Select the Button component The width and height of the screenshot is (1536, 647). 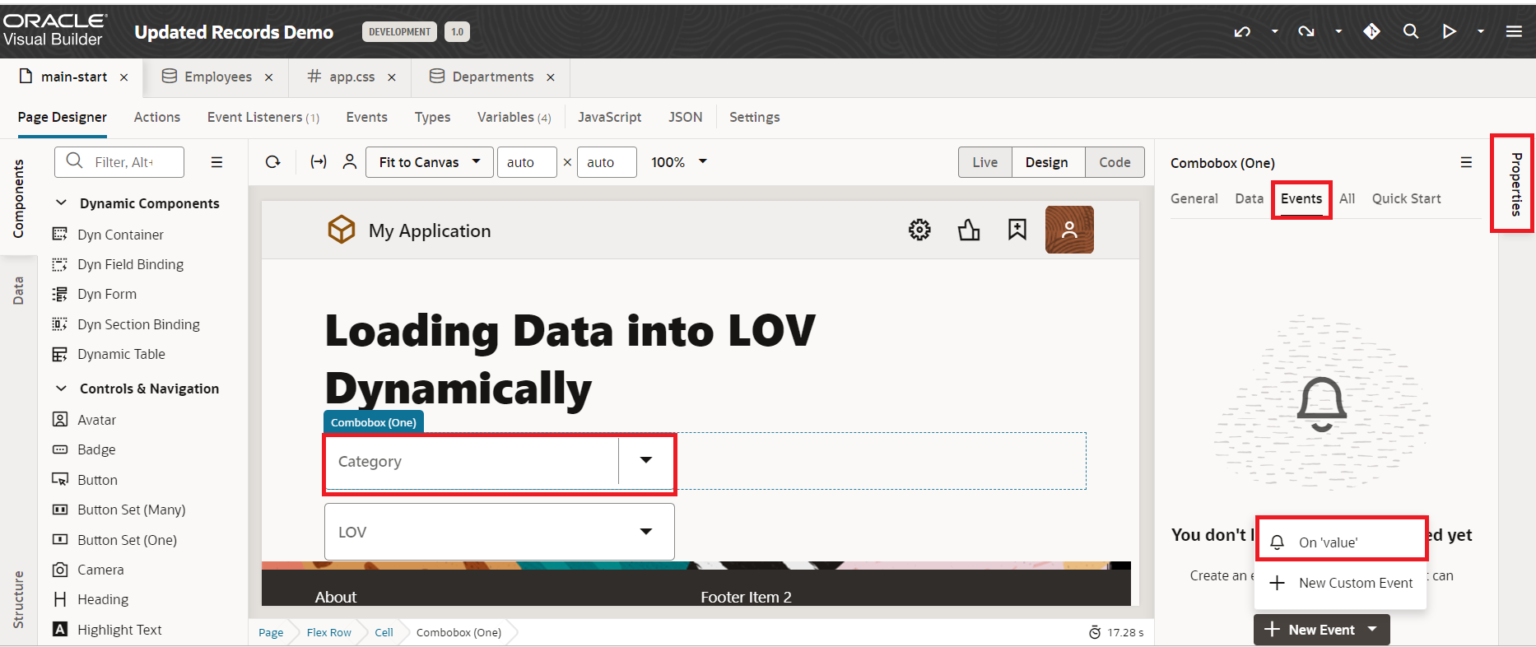pyautogui.click(x=97, y=480)
